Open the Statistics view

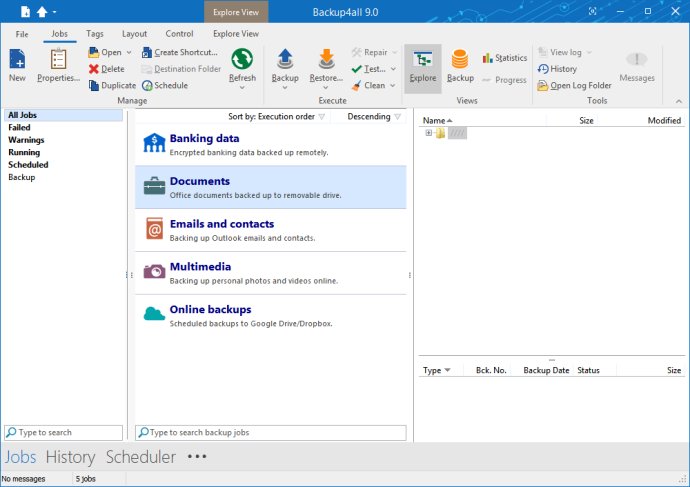tap(505, 58)
